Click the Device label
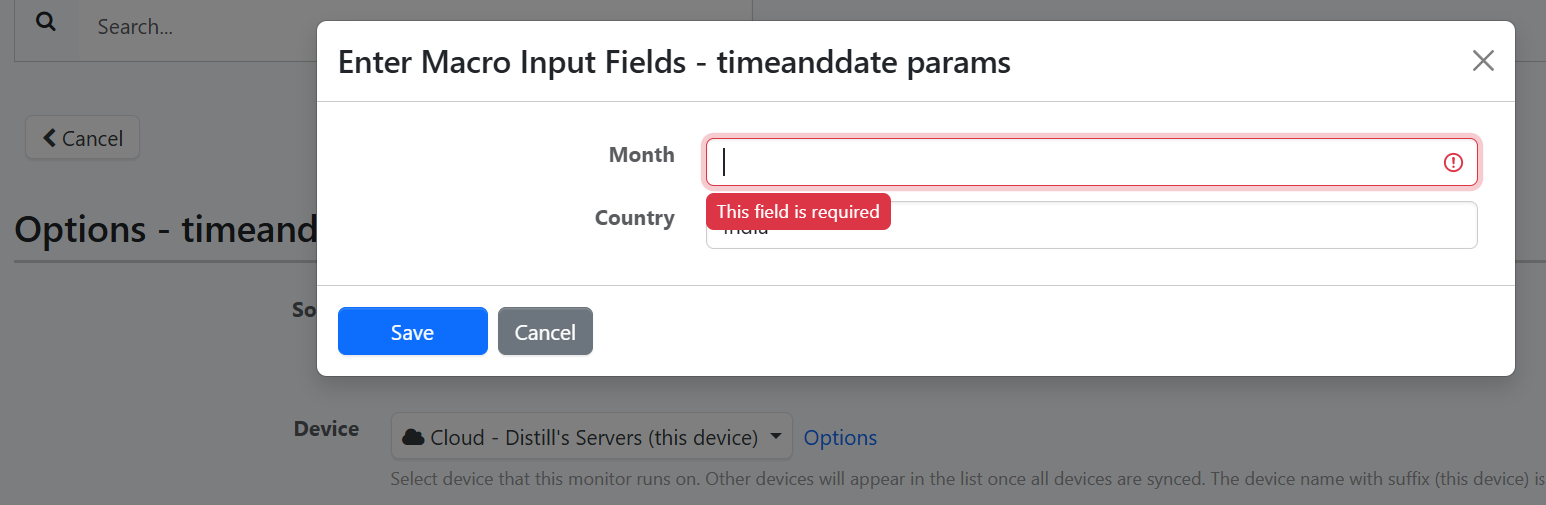 [326, 429]
